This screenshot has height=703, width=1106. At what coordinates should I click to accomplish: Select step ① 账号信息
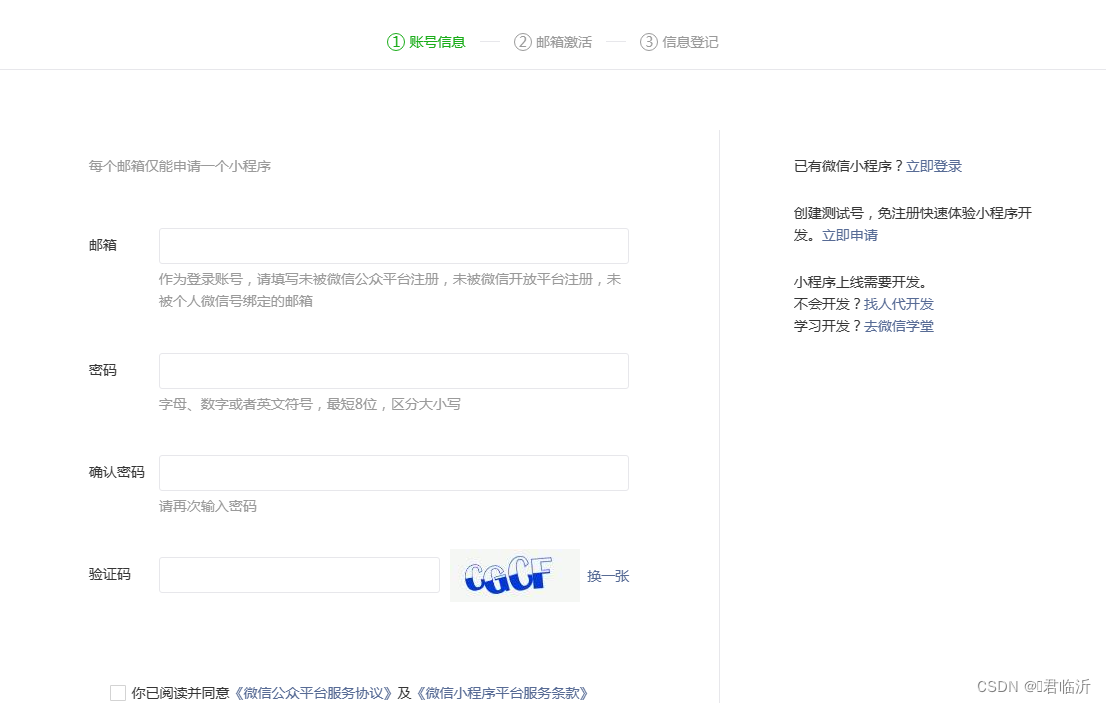click(x=426, y=42)
